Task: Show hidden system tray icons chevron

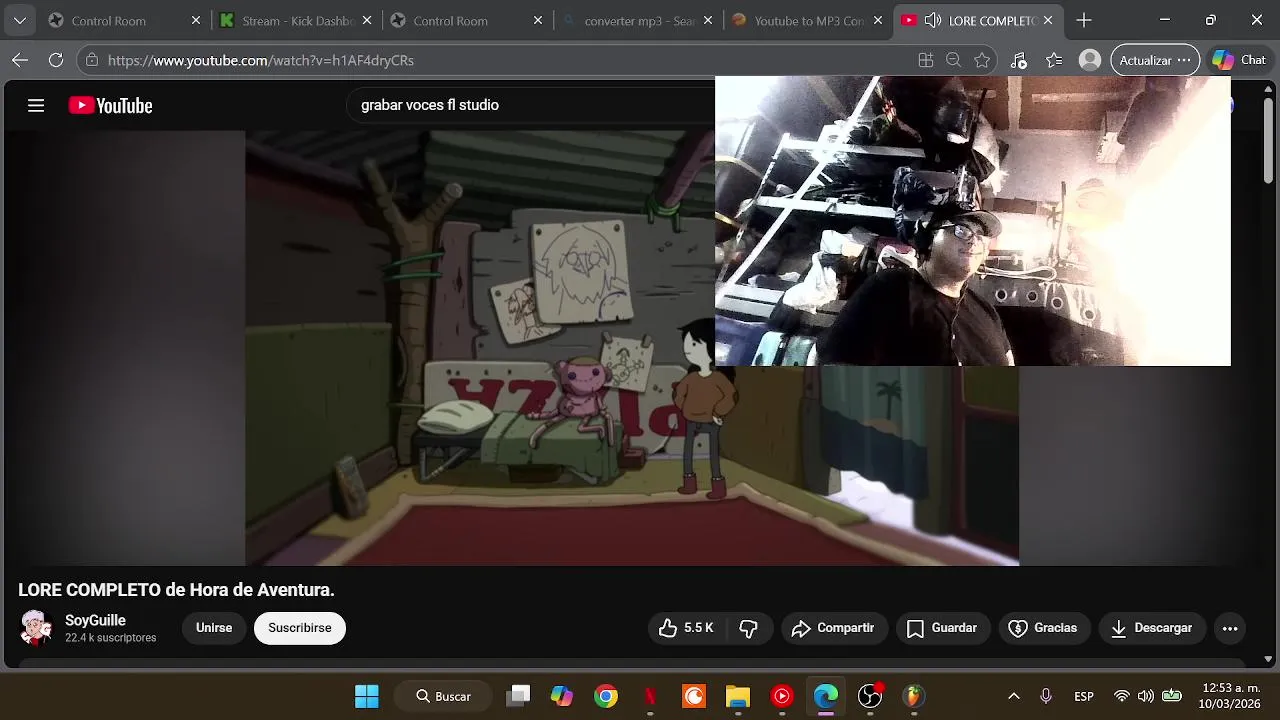Action: point(1013,696)
